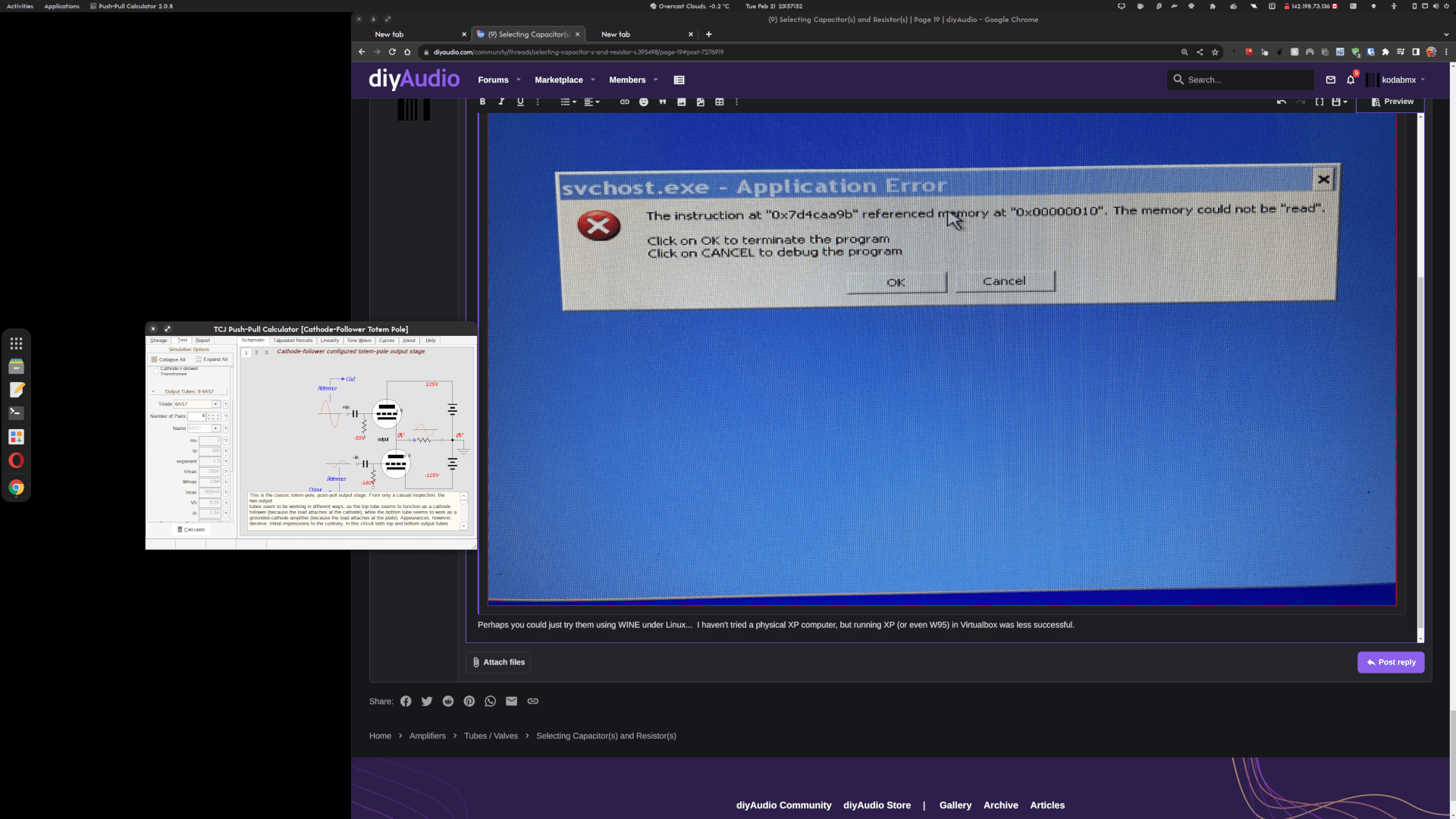Toggle underline formatting in the reply editor
This screenshot has height=819, width=1456.
tap(520, 102)
